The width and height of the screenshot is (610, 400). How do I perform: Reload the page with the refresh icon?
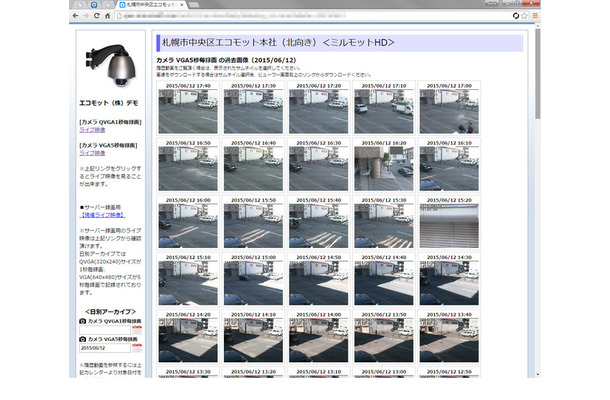click(96, 16)
